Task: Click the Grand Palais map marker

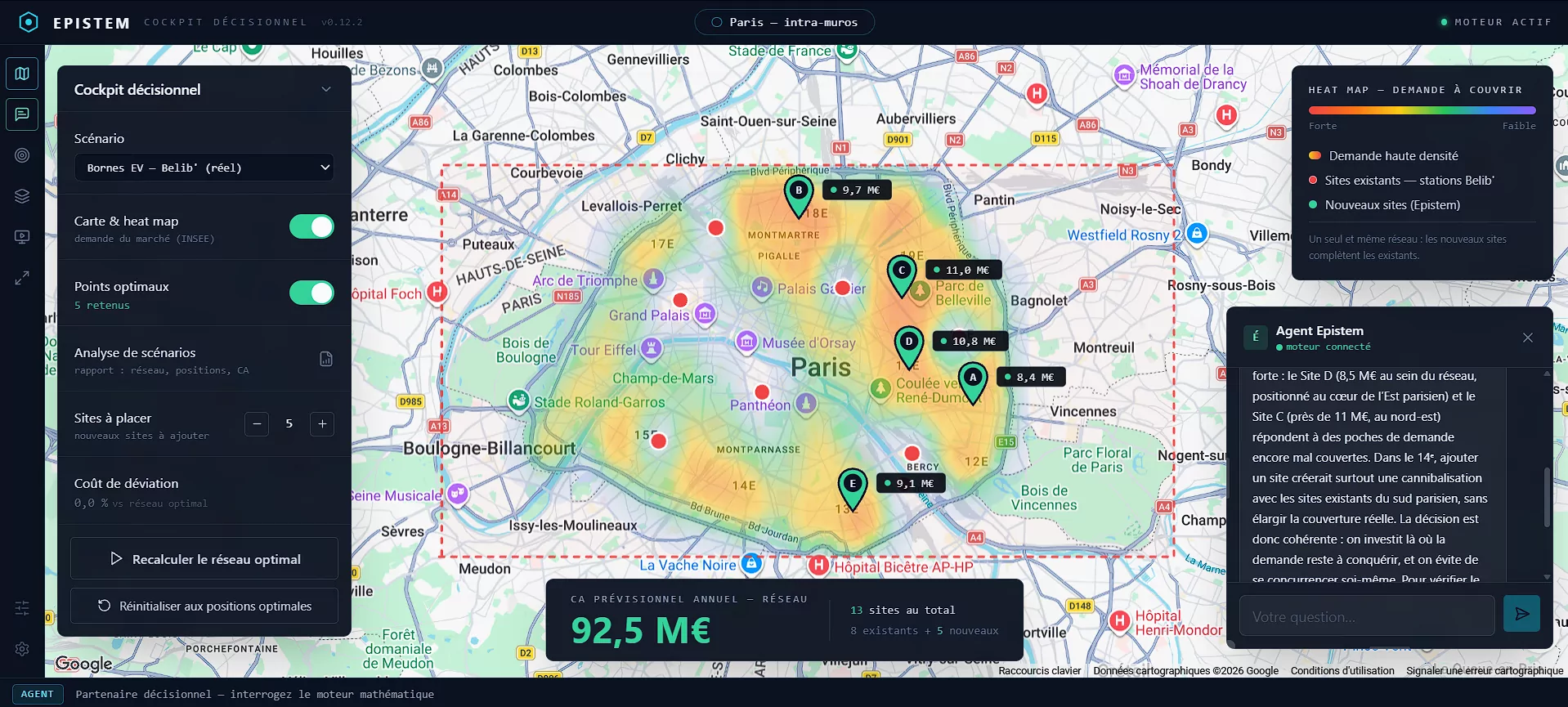Action: (x=705, y=313)
